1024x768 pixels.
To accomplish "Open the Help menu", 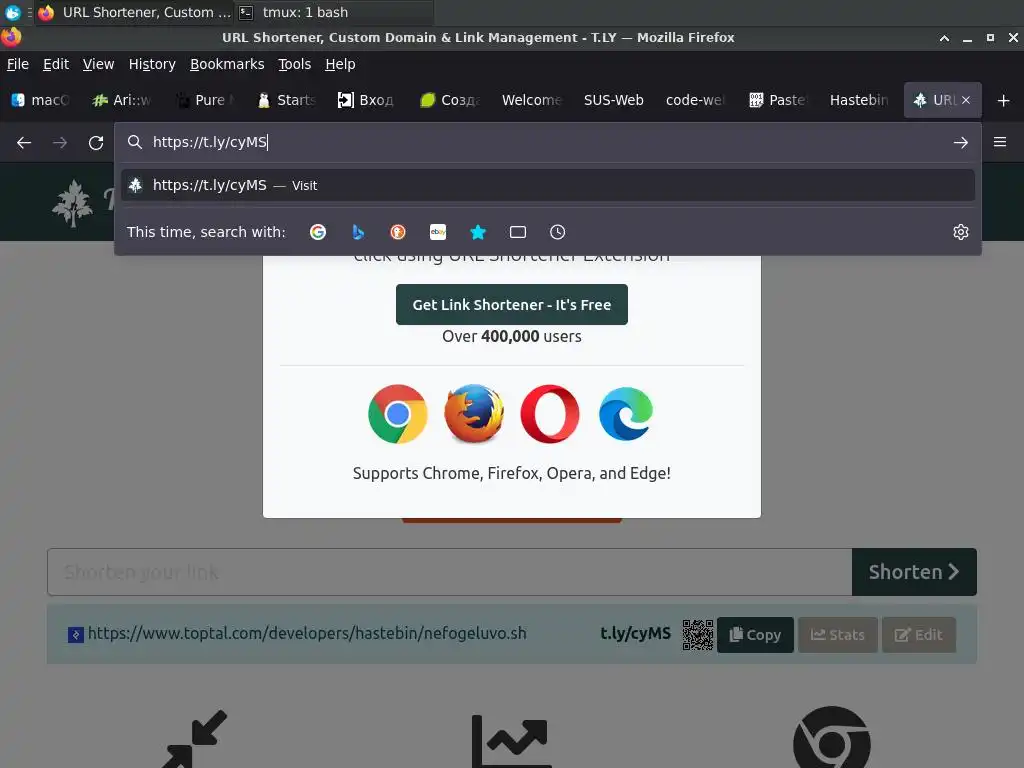I will pos(340,64).
